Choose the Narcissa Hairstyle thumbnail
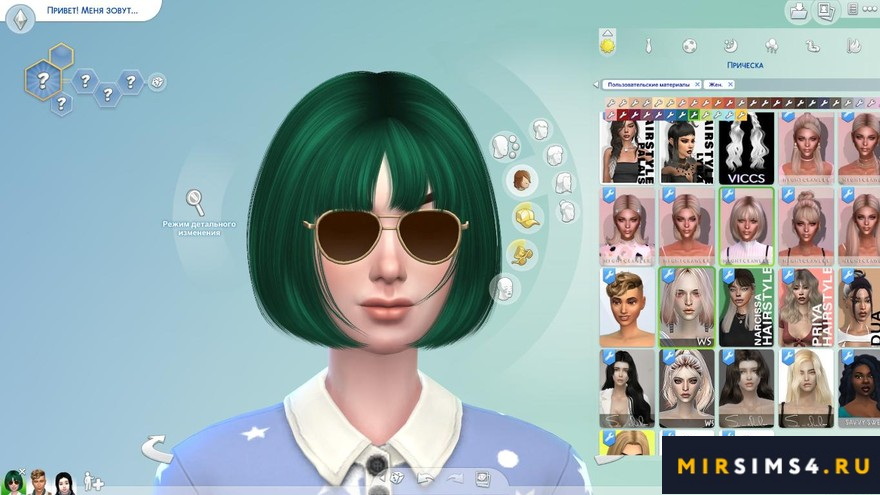880x495 pixels. coord(746,308)
